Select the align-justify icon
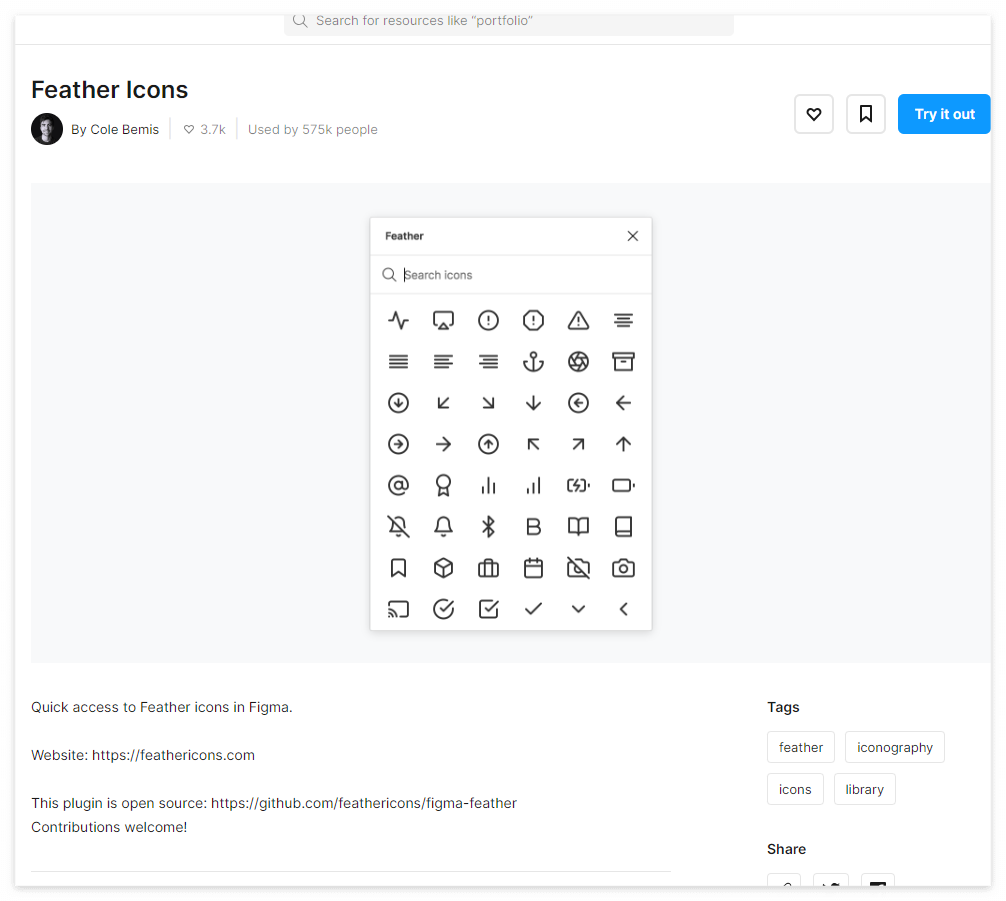Image resolution: width=1006 pixels, height=901 pixels. pyautogui.click(x=398, y=361)
